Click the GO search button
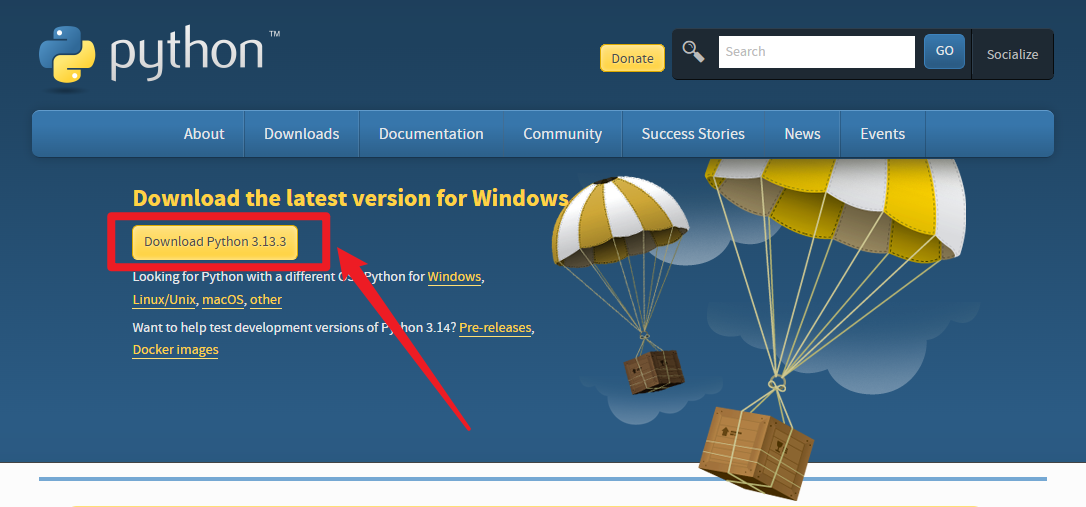1086x507 pixels. coord(944,51)
